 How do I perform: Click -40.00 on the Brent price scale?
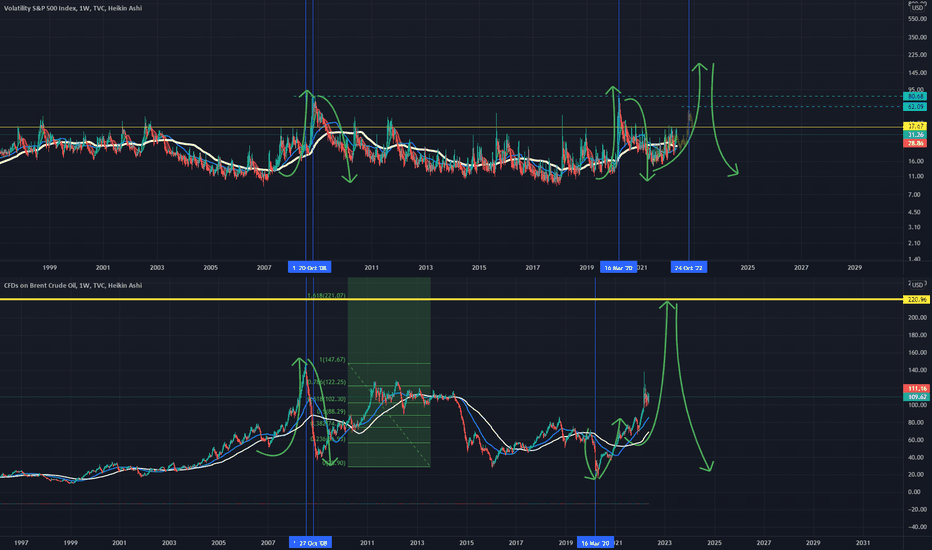(x=917, y=527)
